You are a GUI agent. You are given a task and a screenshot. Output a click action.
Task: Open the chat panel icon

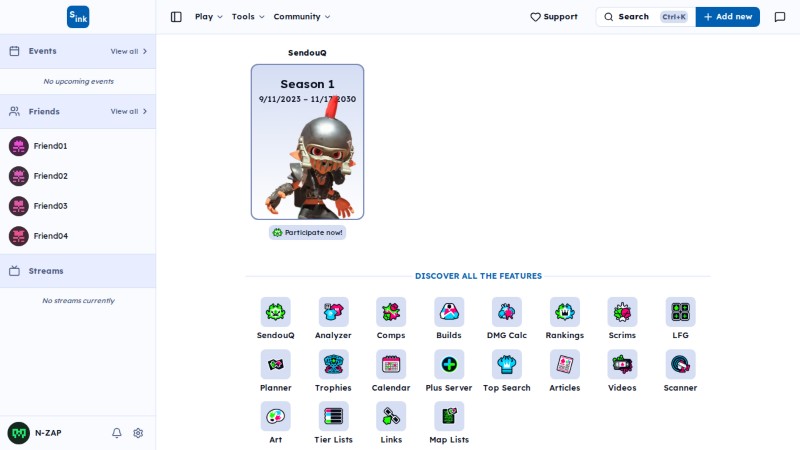[x=780, y=17]
